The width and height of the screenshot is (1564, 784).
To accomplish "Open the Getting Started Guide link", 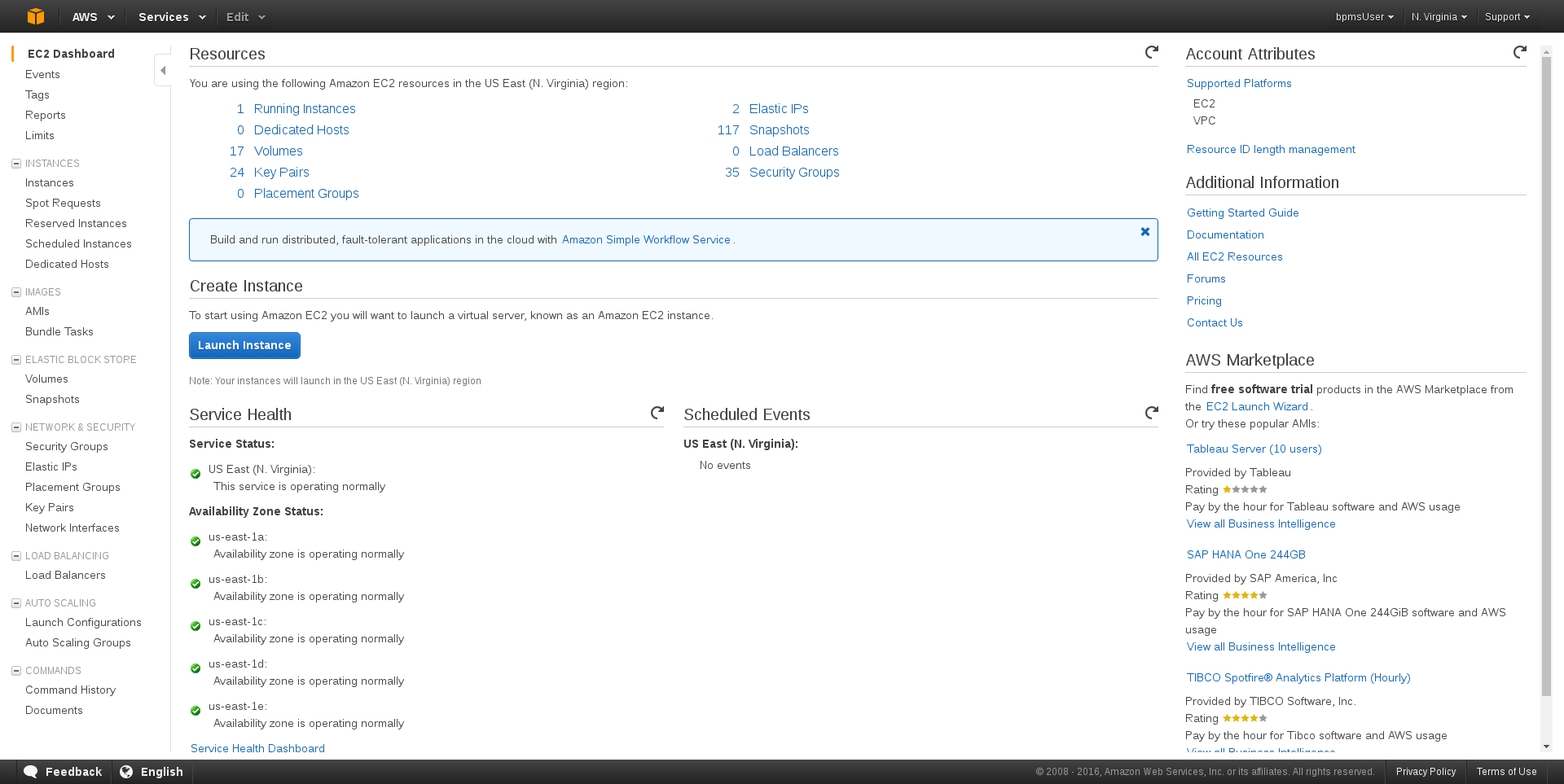I will [x=1243, y=212].
